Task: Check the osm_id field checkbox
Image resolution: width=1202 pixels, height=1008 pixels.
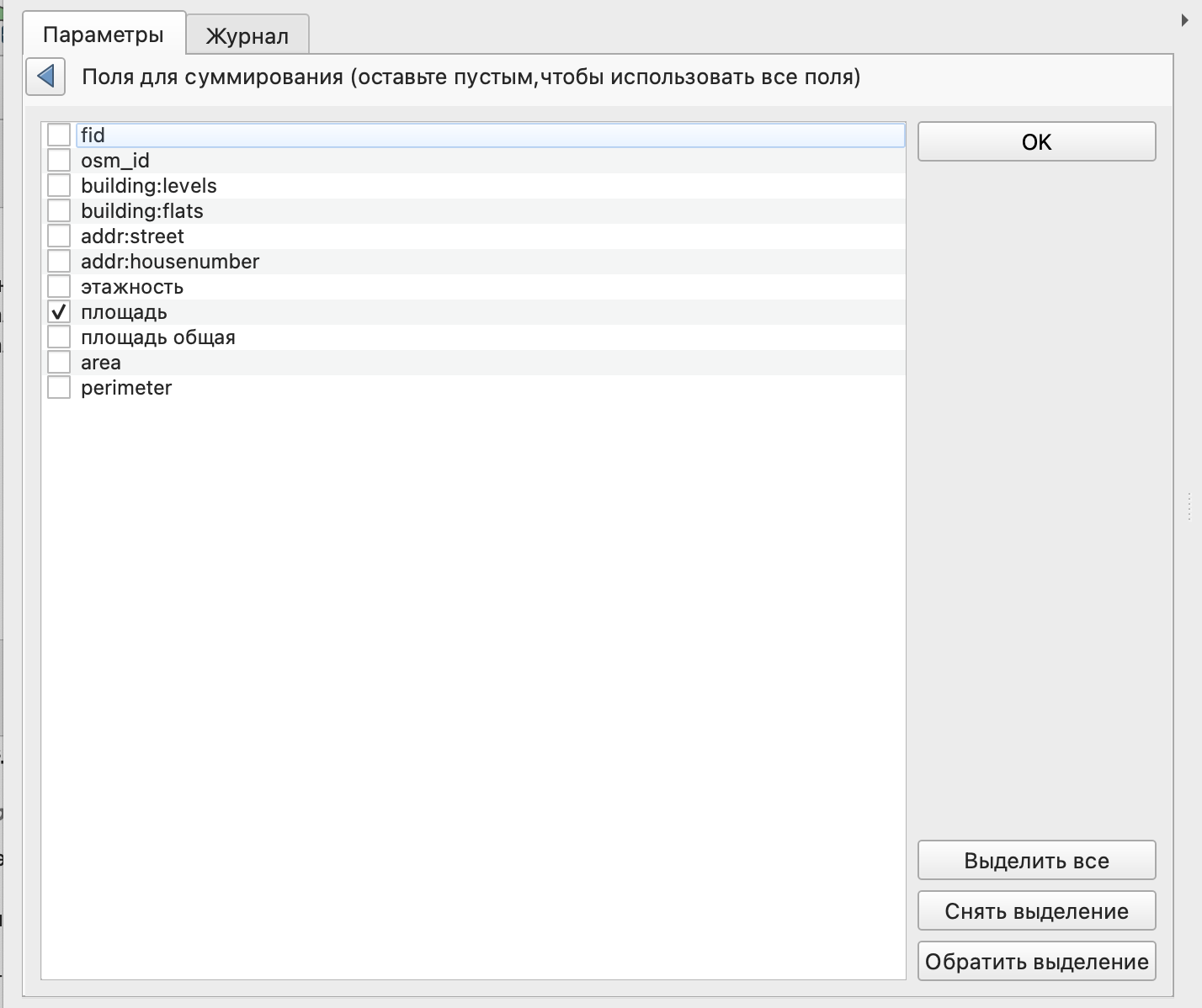Action: [59, 160]
